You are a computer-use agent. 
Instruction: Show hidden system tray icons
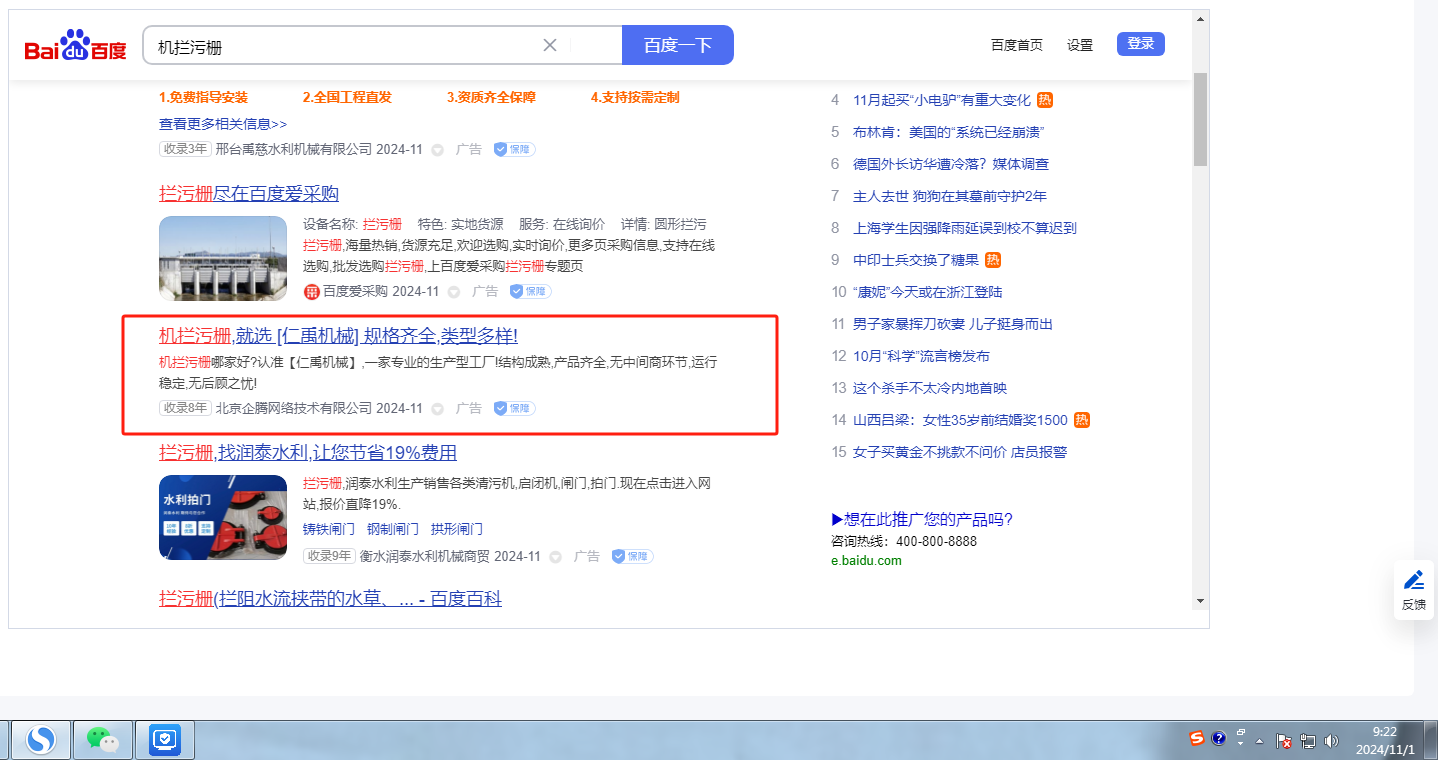(1260, 741)
